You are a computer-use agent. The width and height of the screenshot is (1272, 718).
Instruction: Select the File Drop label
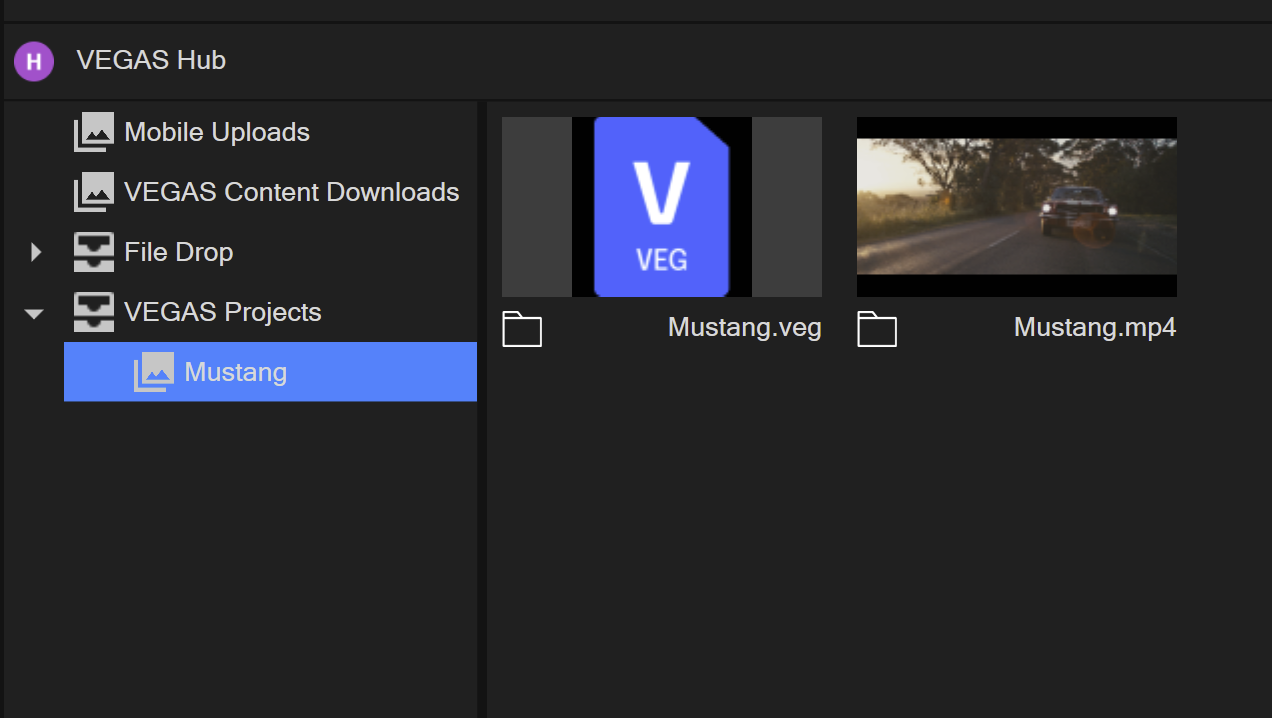click(178, 252)
